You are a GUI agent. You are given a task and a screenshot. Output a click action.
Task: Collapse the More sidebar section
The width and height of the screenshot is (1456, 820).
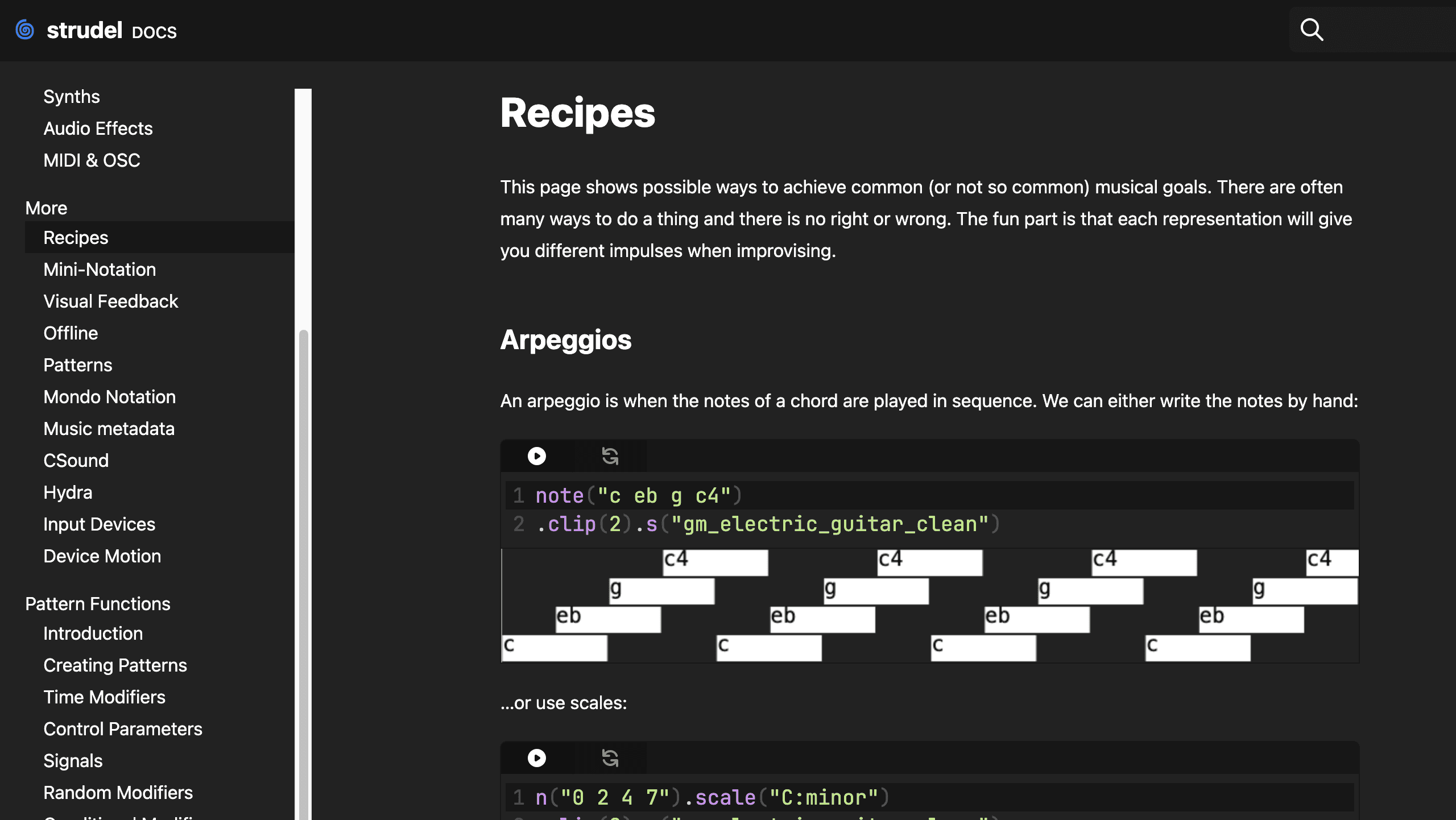pos(45,208)
